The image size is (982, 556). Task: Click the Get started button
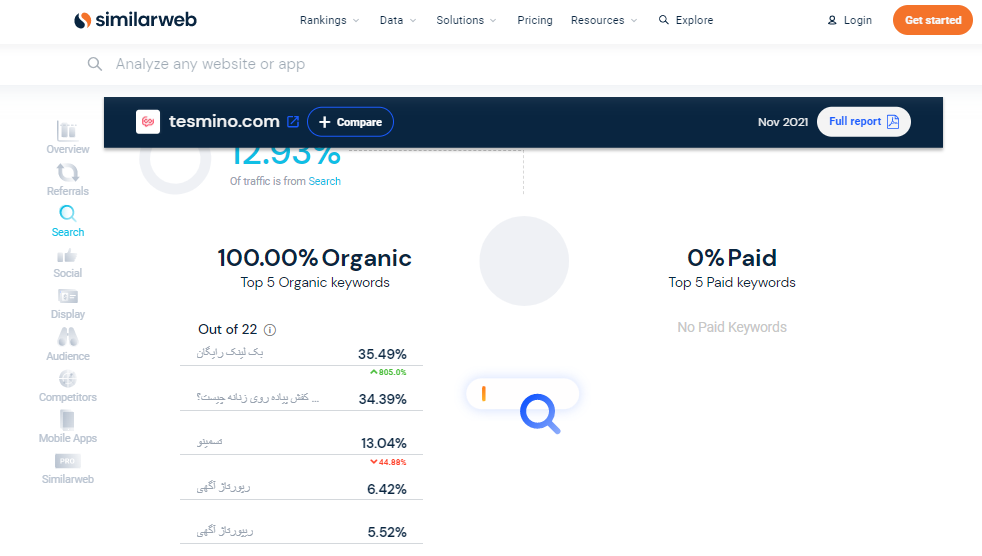coord(933,20)
